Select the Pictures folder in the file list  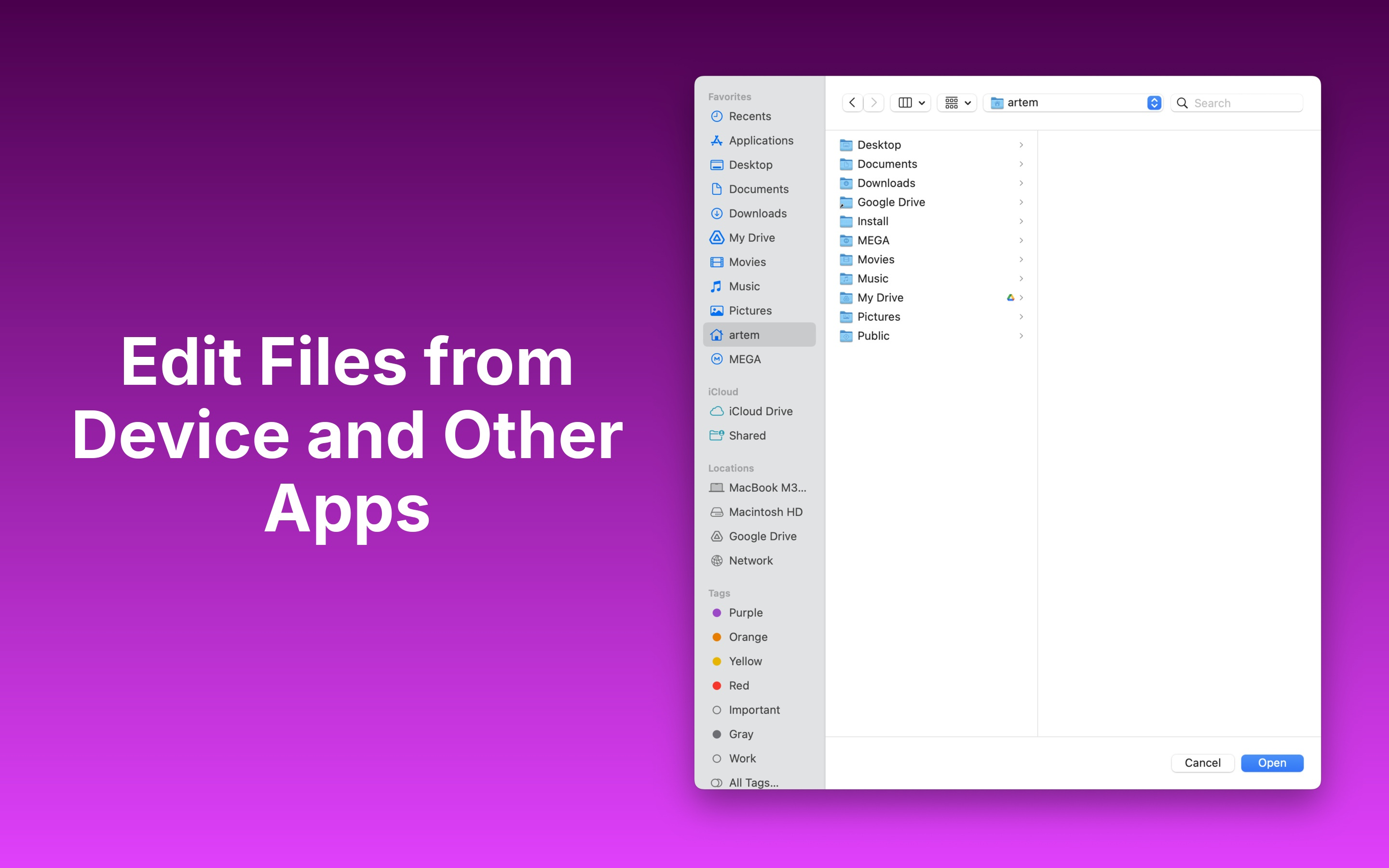[x=878, y=317]
